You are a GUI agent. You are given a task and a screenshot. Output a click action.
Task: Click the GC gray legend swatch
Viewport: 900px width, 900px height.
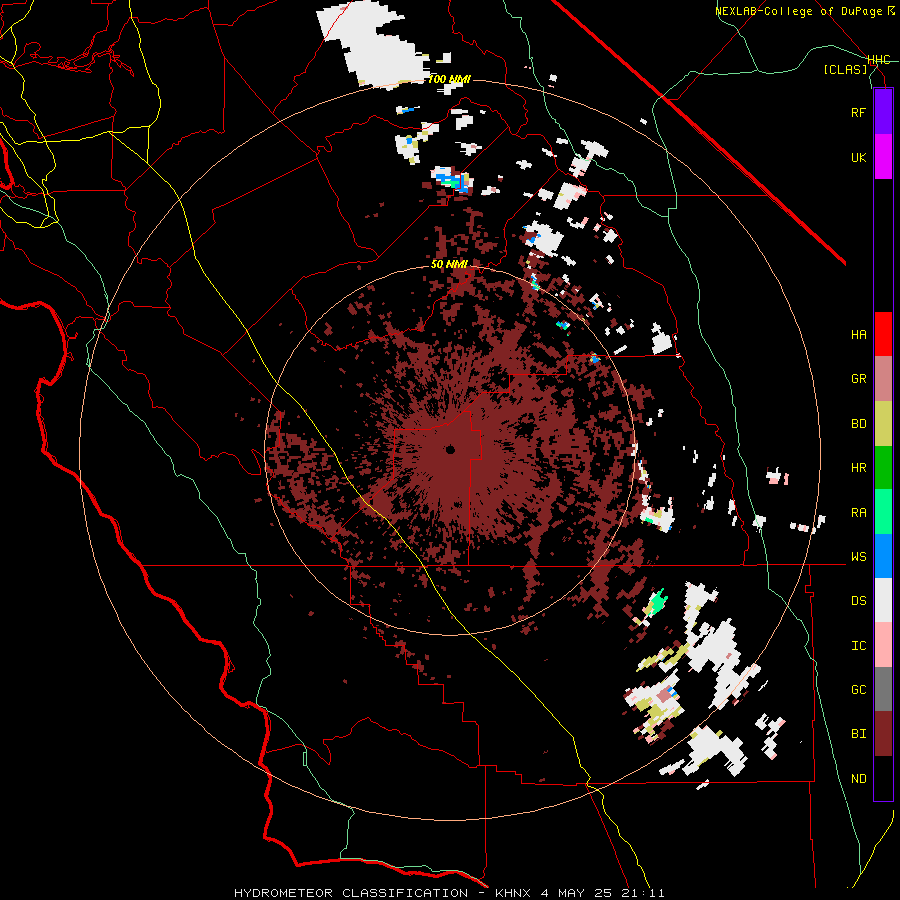(x=883, y=689)
